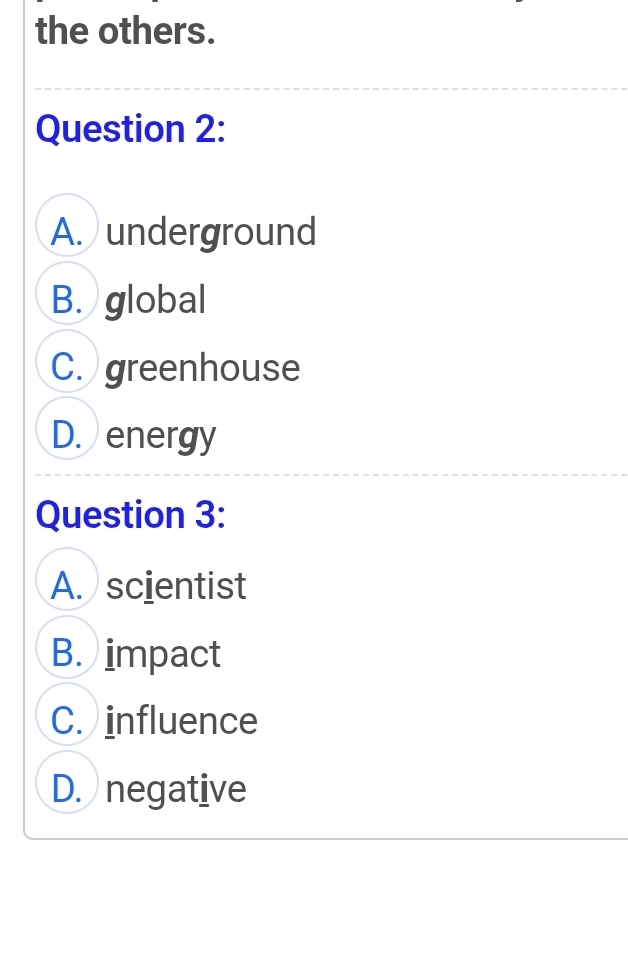Mark option D circle for negative

[67, 789]
